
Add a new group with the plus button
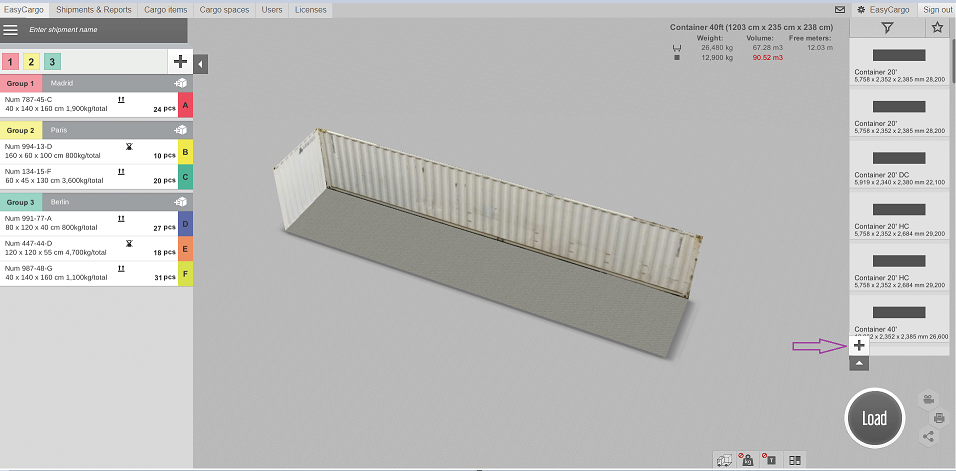click(x=180, y=61)
